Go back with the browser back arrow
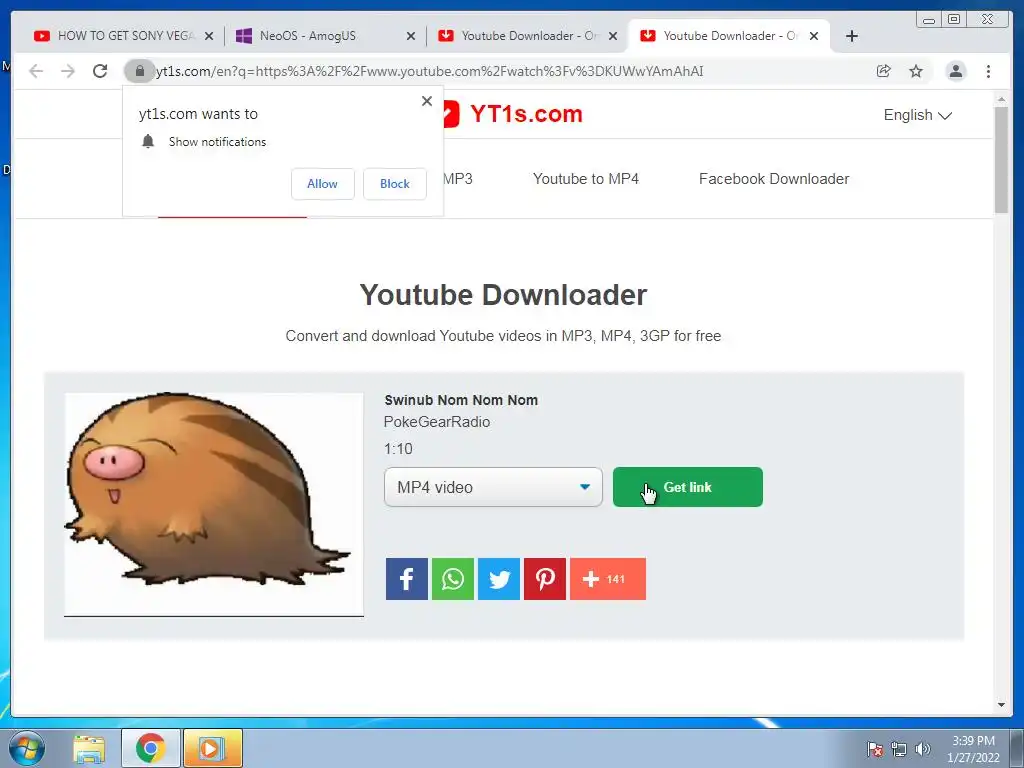Image resolution: width=1024 pixels, height=768 pixels. (36, 71)
